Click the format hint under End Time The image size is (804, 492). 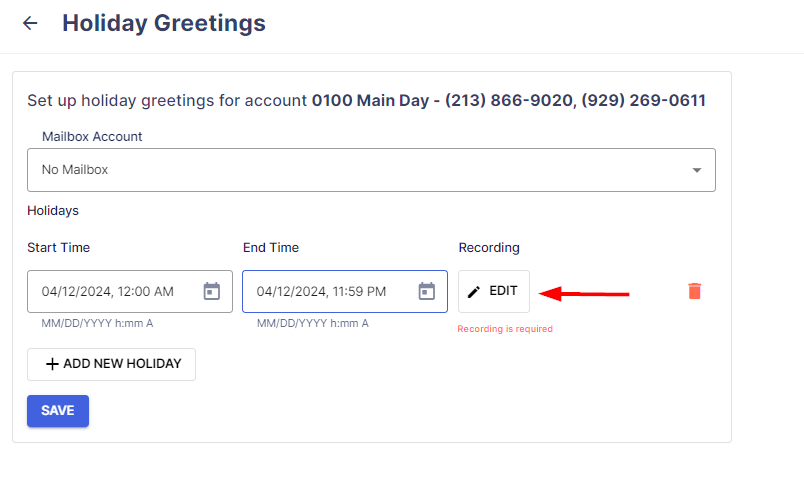313,323
